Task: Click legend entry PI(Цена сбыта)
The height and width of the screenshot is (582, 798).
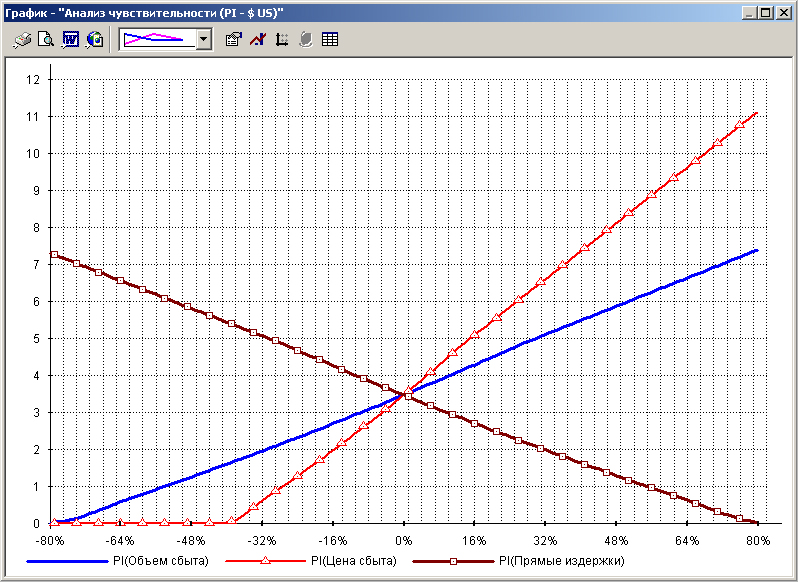Action: tap(353, 561)
